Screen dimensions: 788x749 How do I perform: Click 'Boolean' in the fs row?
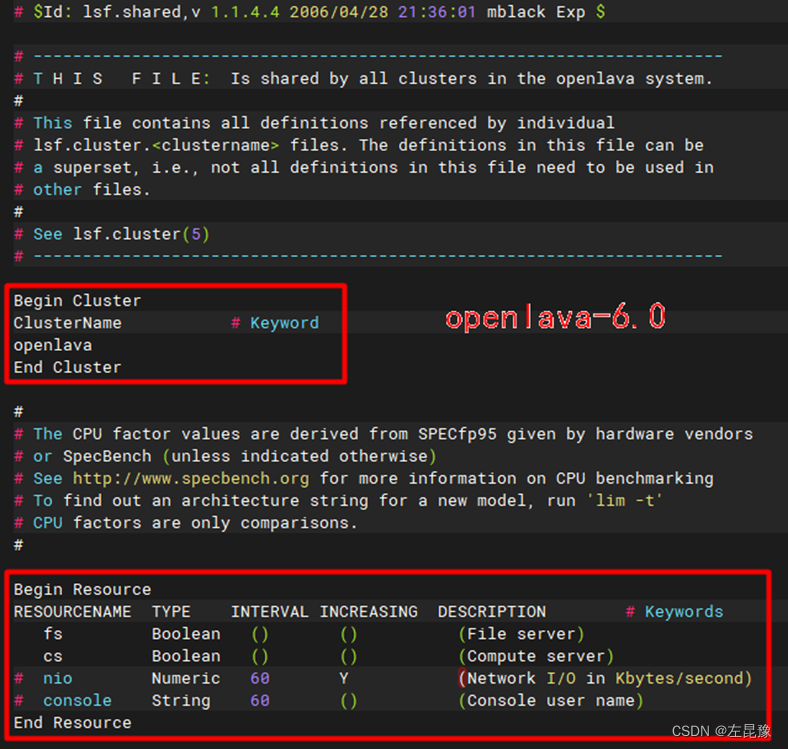tap(186, 634)
